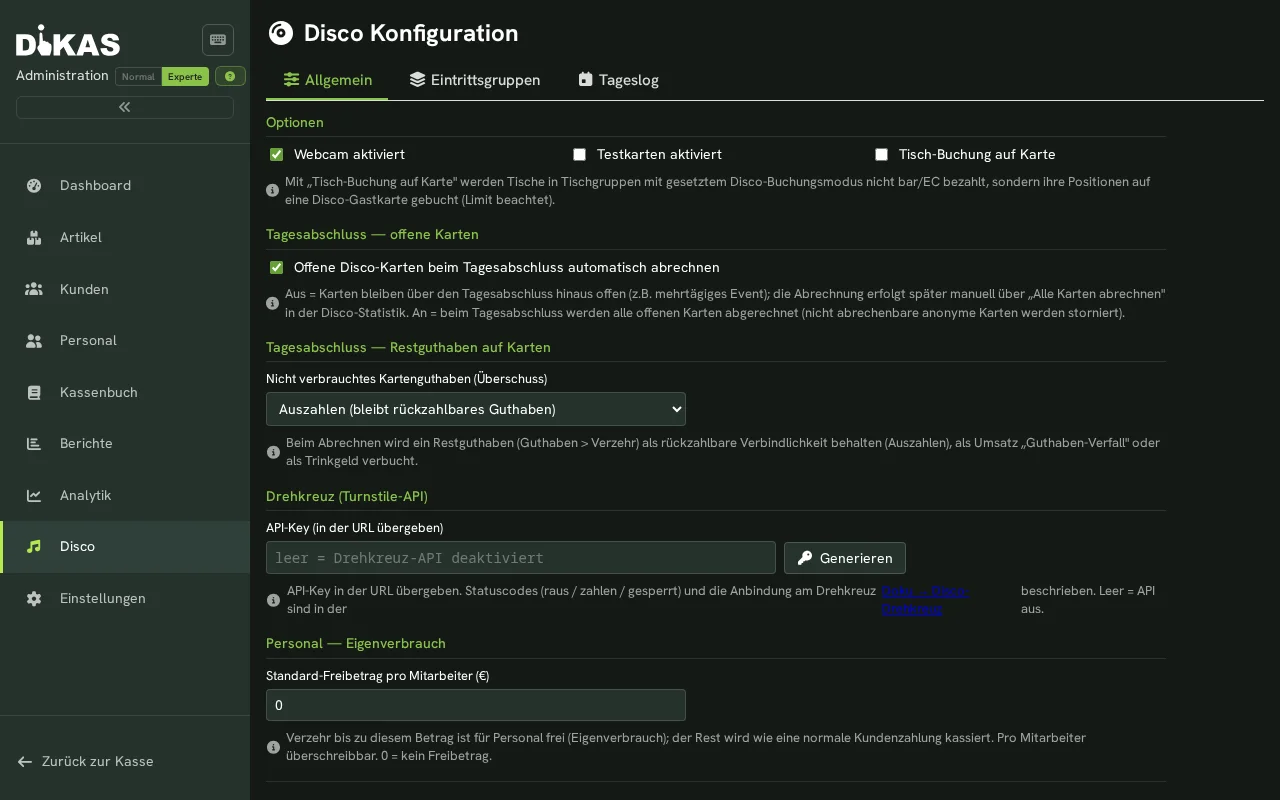Open Artikel via its boxes icon
The image size is (1280, 800).
34,237
